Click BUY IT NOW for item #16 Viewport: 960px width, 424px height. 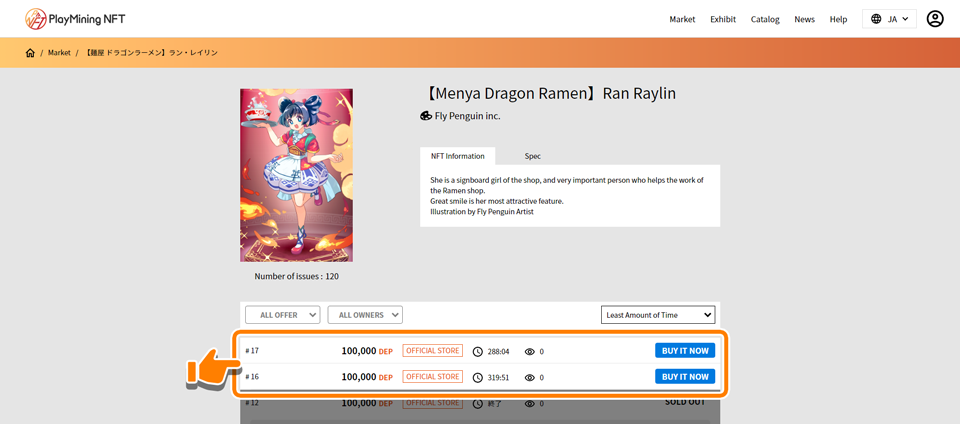point(685,376)
